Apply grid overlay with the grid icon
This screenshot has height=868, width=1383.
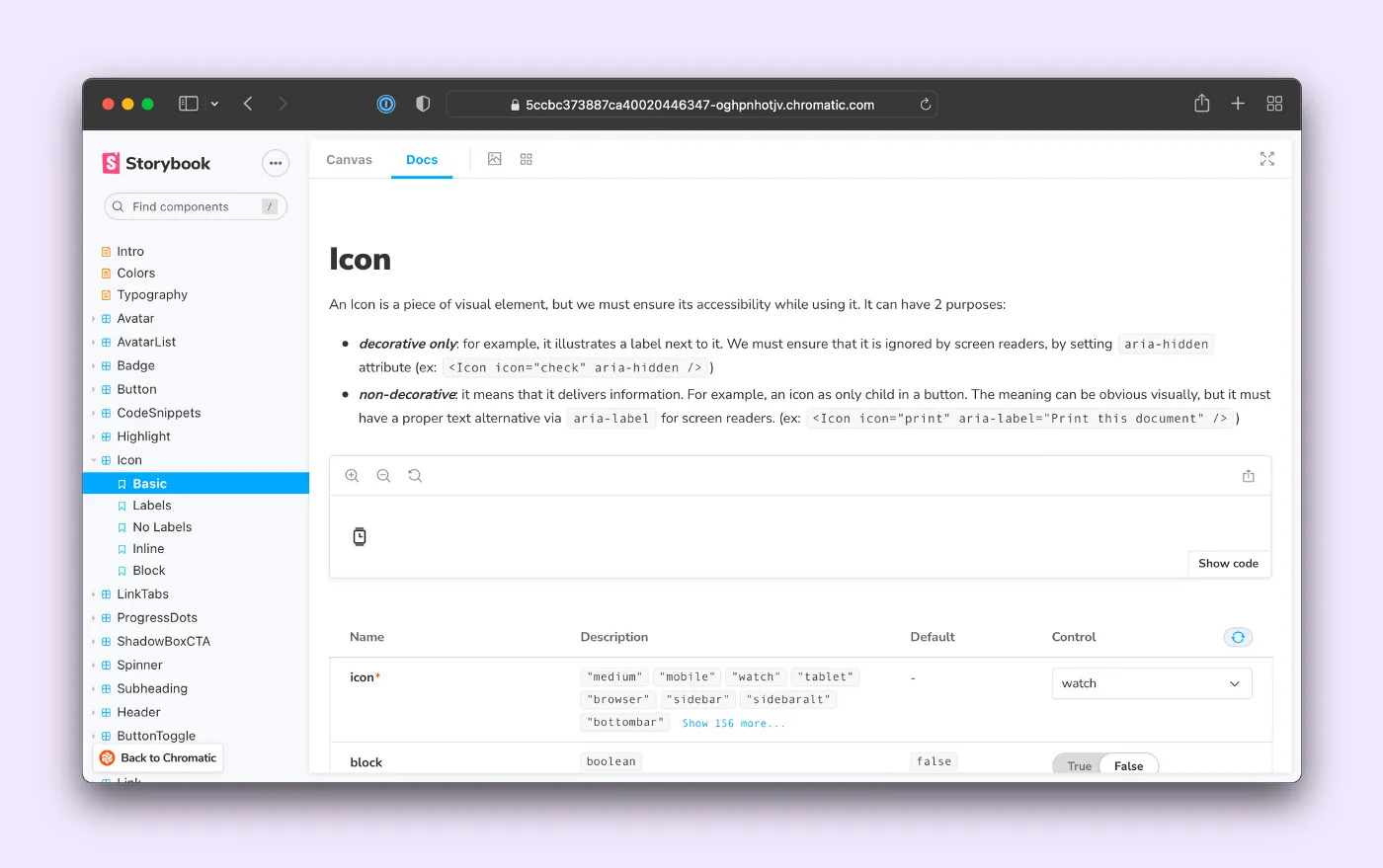click(x=527, y=159)
